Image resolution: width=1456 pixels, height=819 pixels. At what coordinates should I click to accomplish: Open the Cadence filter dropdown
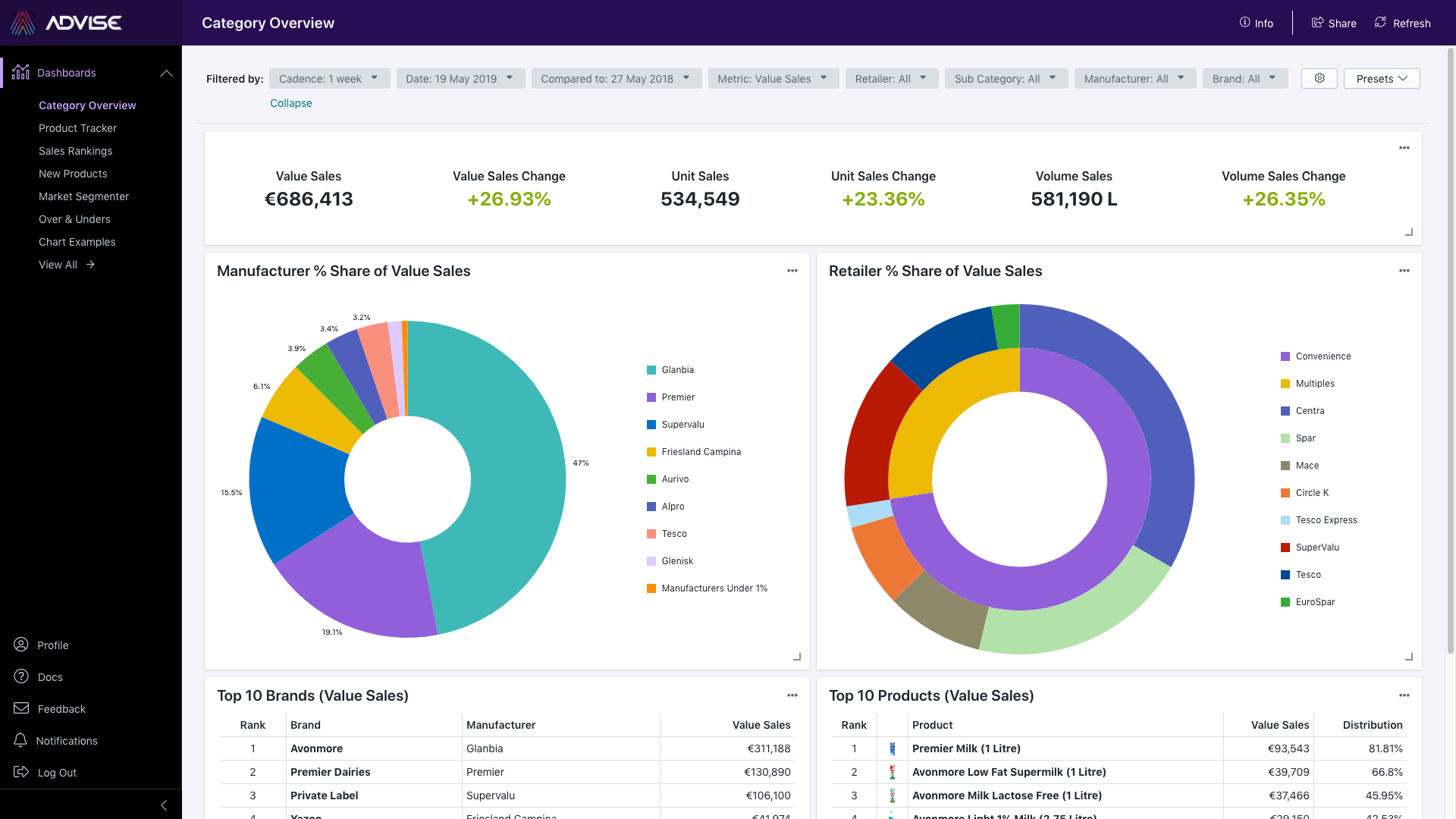[329, 78]
